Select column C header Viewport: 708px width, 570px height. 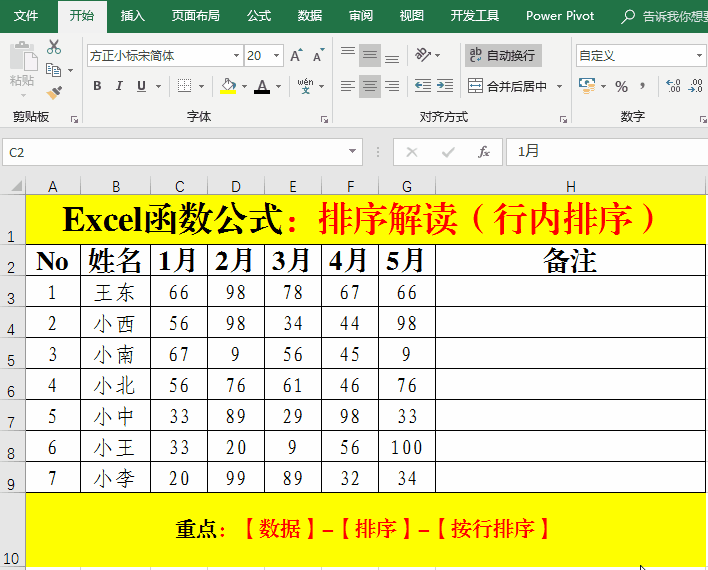[x=179, y=186]
